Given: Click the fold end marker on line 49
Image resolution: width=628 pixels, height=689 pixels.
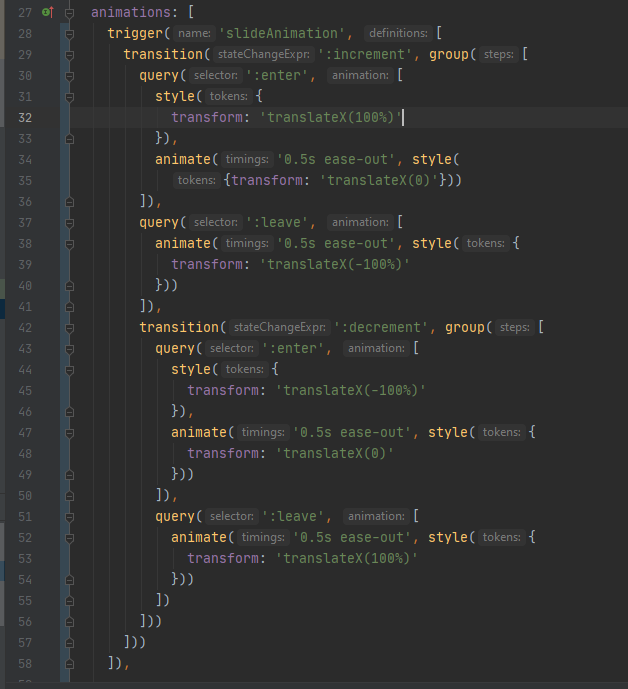Looking at the screenshot, I should (x=69, y=475).
